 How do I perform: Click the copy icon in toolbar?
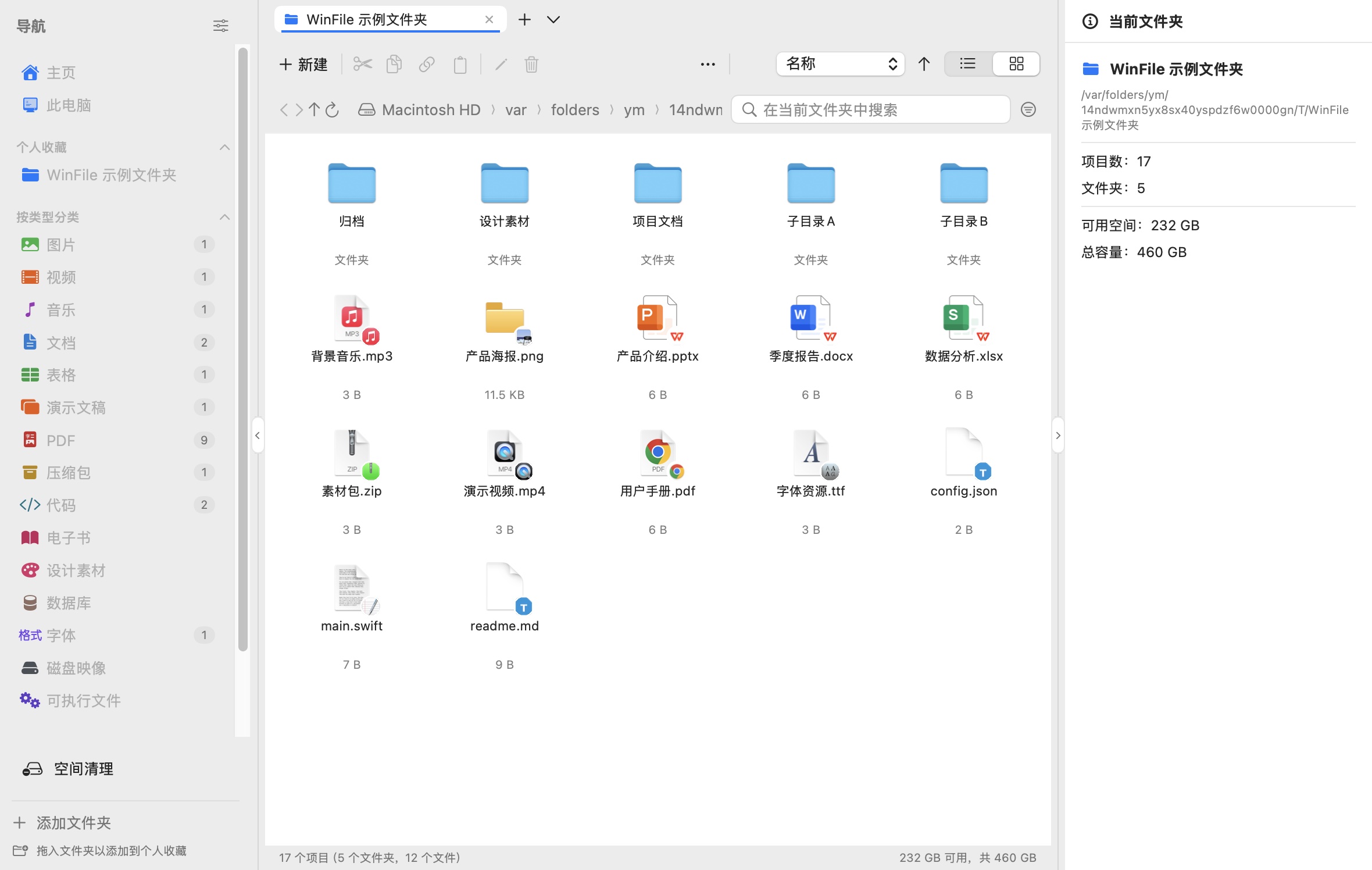[x=394, y=64]
